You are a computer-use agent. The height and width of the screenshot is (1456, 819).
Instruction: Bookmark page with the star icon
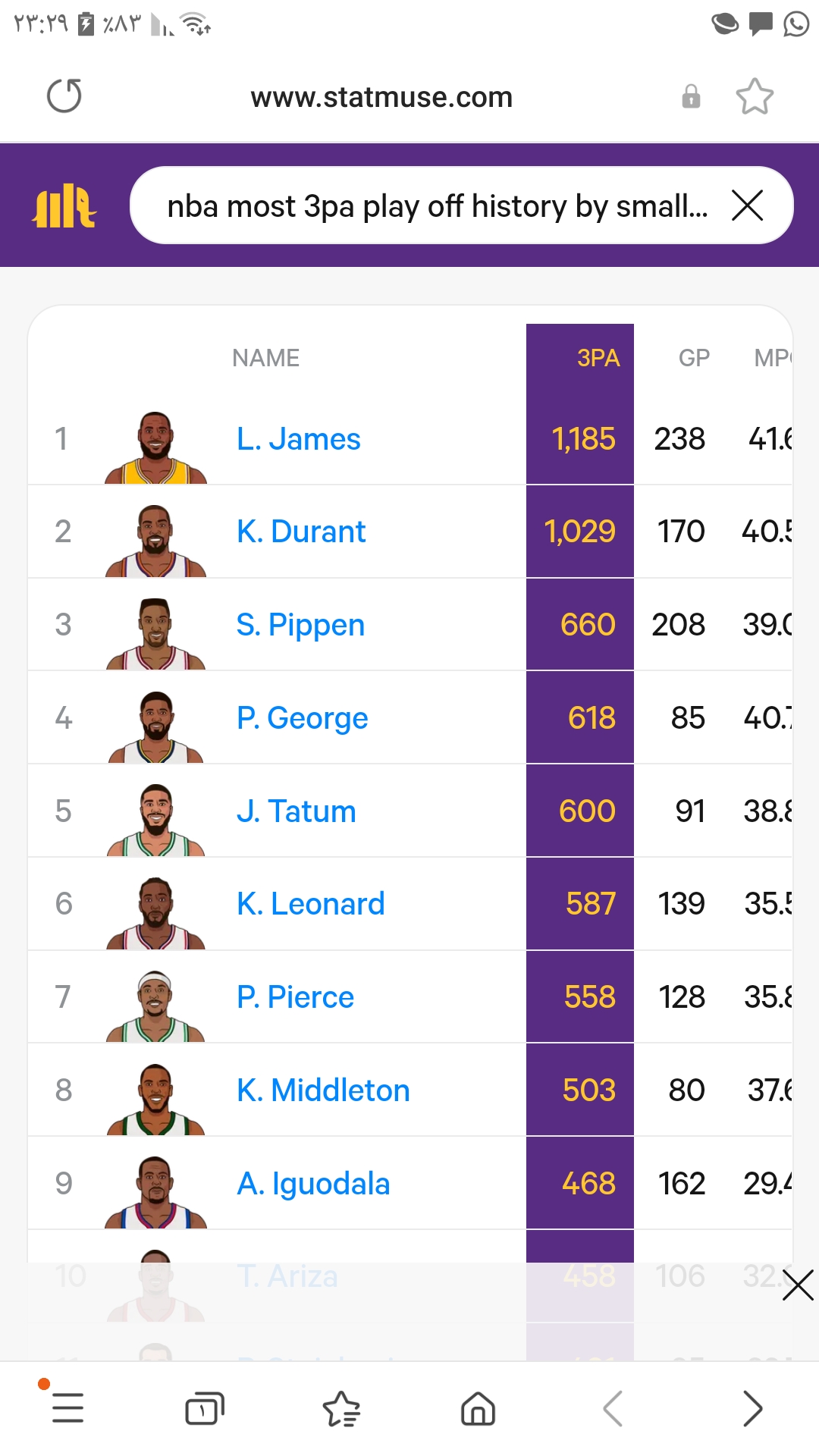click(755, 96)
